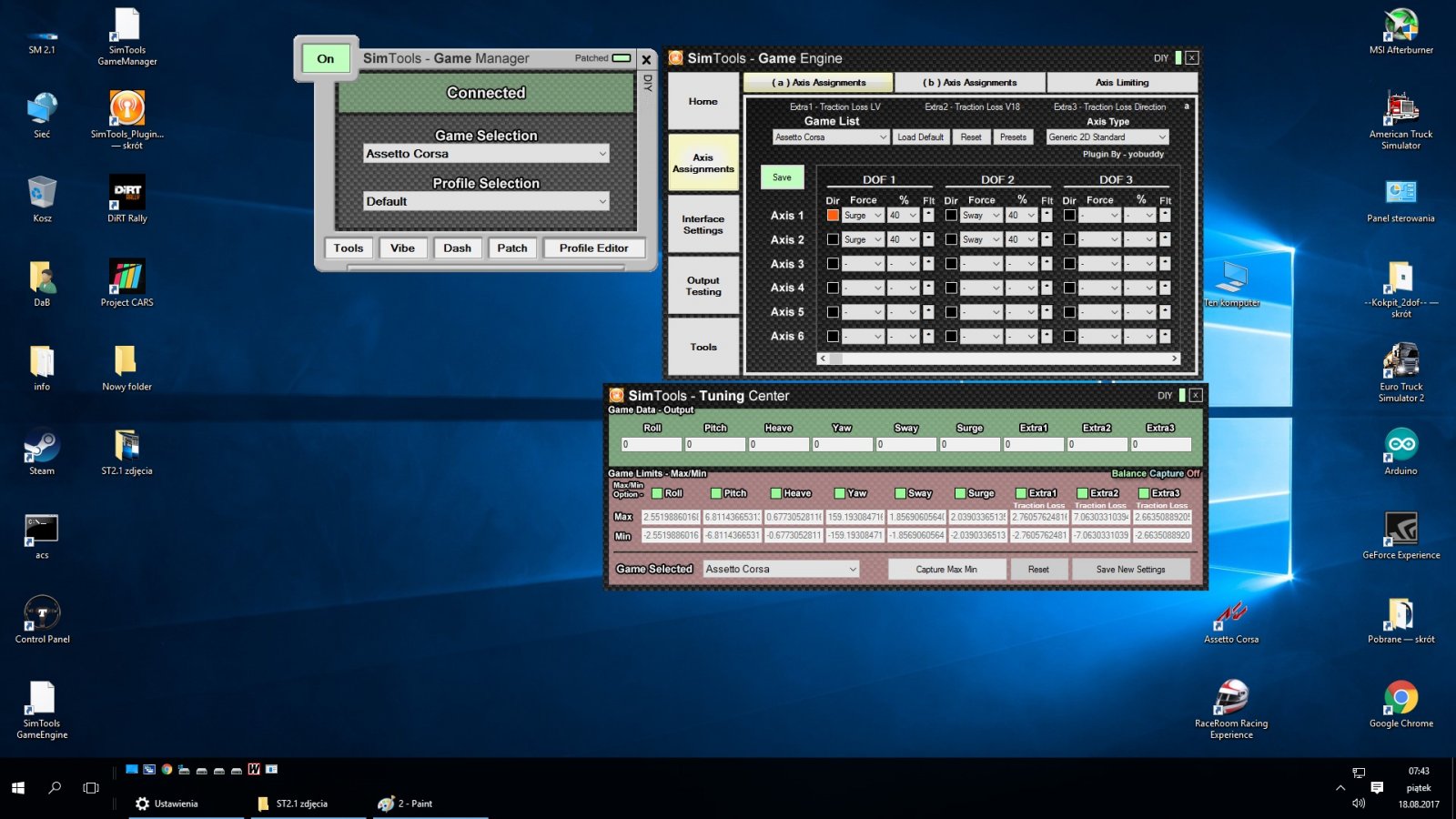Click Save button in Axis Assignments
The width and height of the screenshot is (1456, 819).
click(782, 177)
